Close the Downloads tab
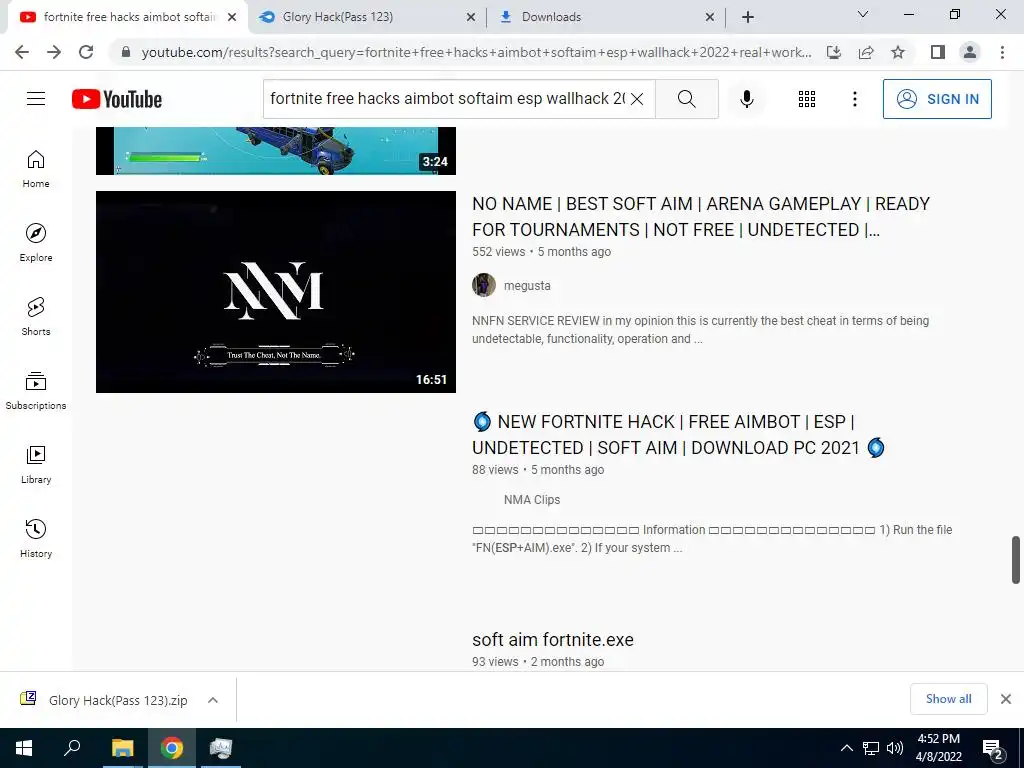This screenshot has width=1024, height=768. tap(710, 17)
